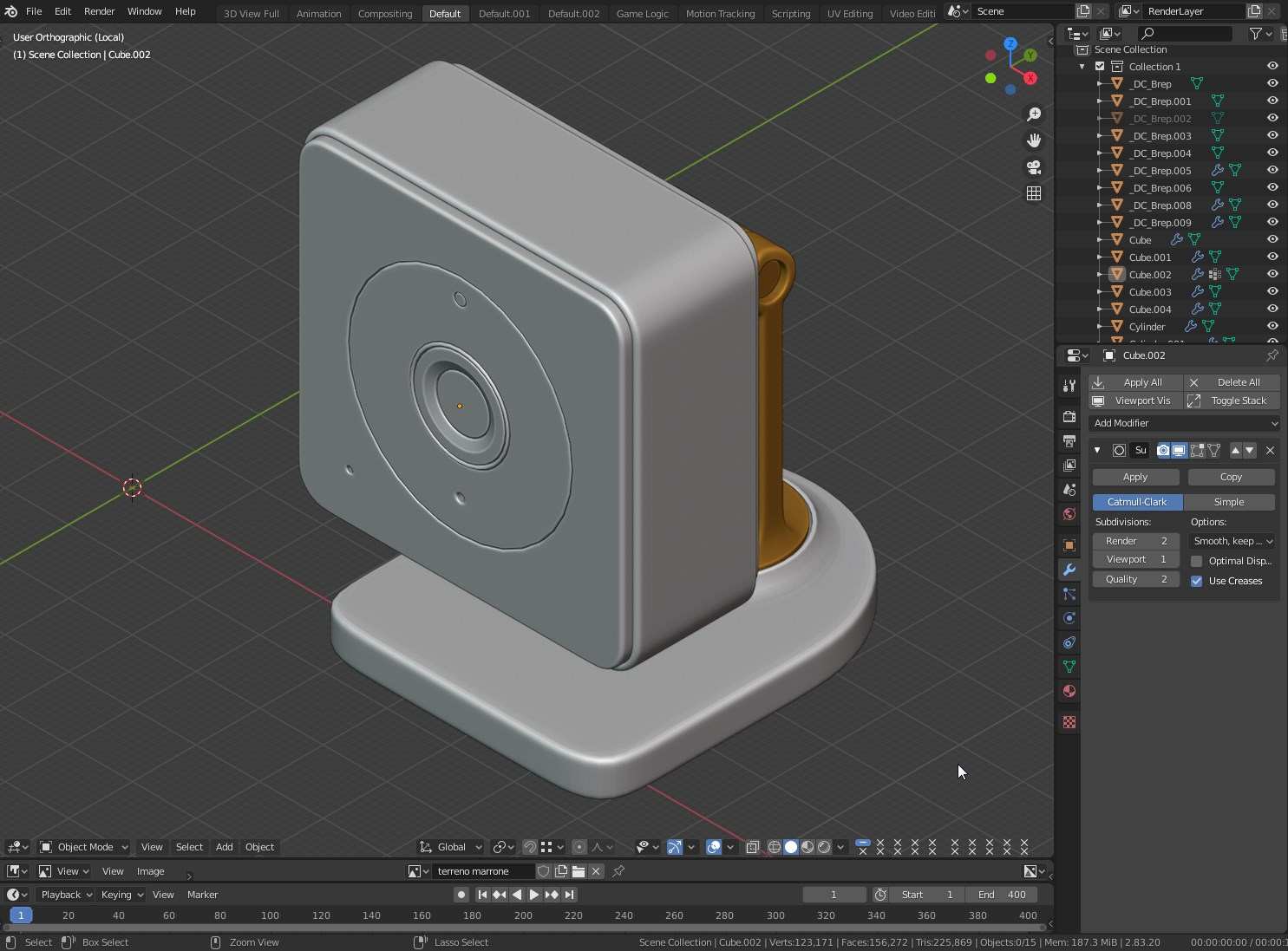Open the Add Modifier dropdown

point(1184,423)
